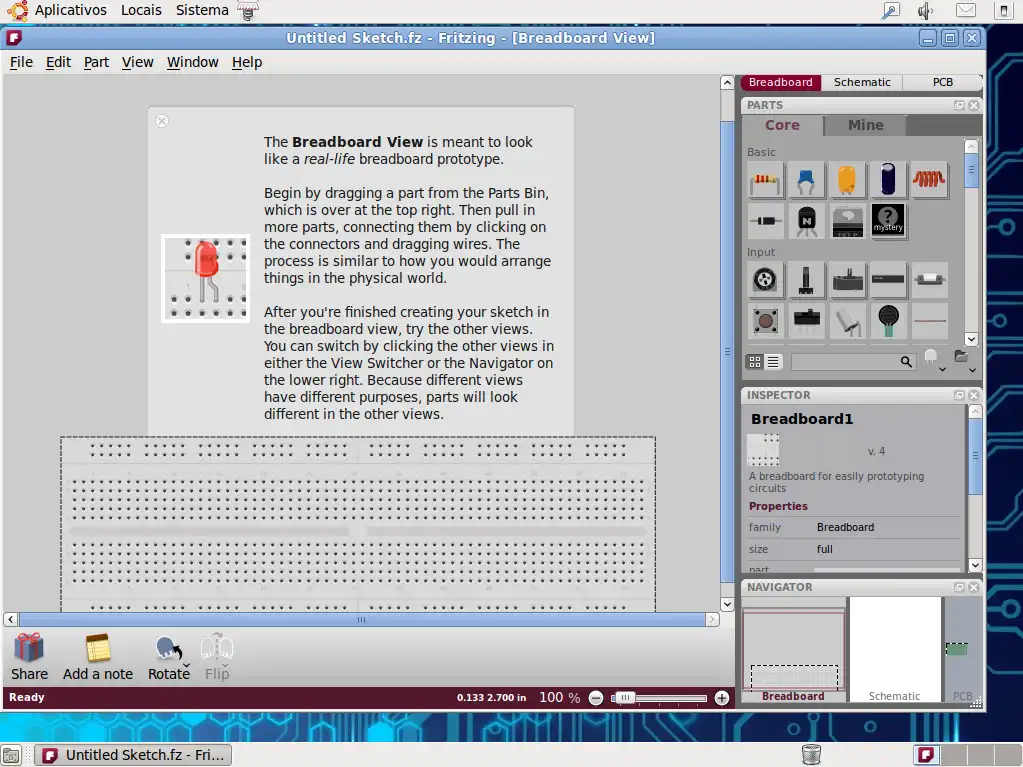
Task: Close the Inspector panel
Action: [x=974, y=395]
